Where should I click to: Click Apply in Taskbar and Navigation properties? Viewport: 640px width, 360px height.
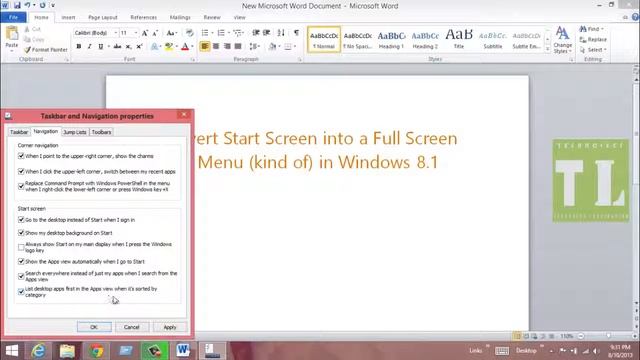(170, 327)
